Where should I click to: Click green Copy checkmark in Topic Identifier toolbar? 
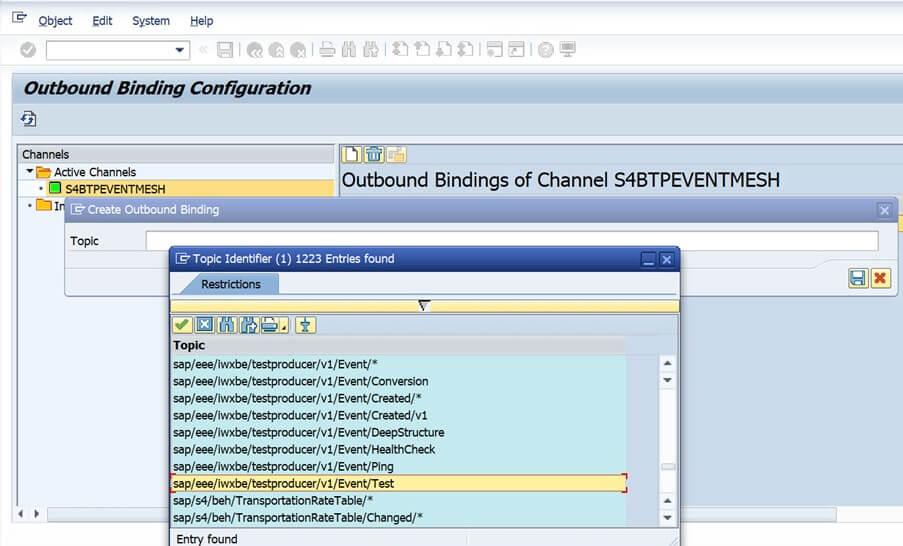coord(182,325)
